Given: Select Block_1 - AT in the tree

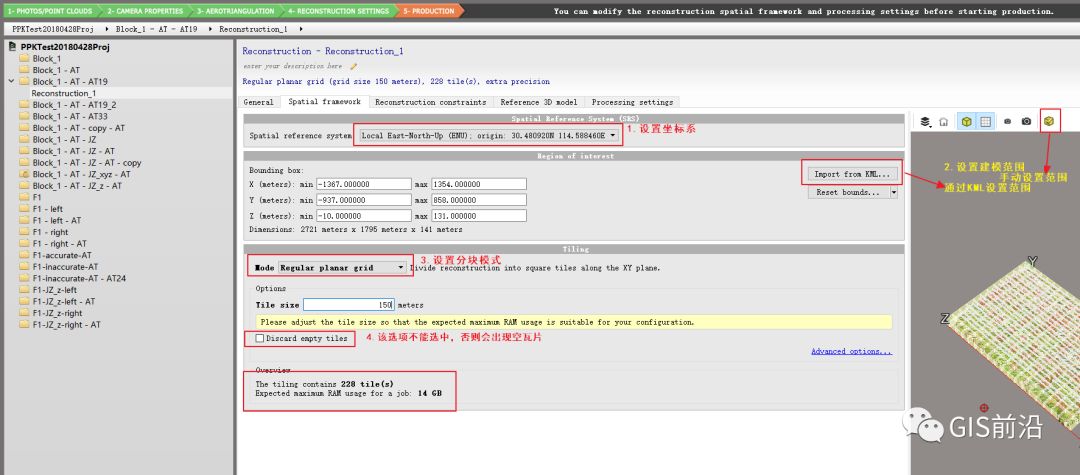Looking at the screenshot, I should 56,70.
